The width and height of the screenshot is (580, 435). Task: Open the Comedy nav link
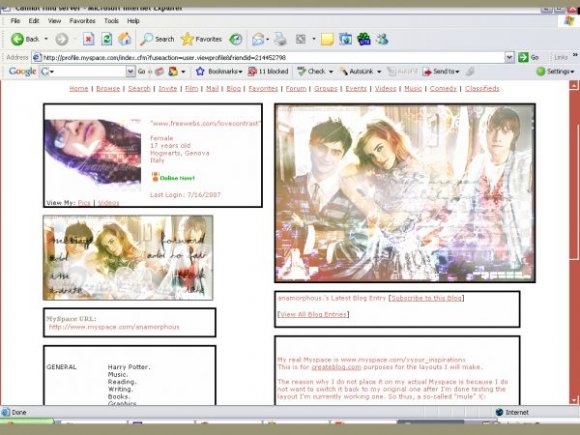(443, 89)
